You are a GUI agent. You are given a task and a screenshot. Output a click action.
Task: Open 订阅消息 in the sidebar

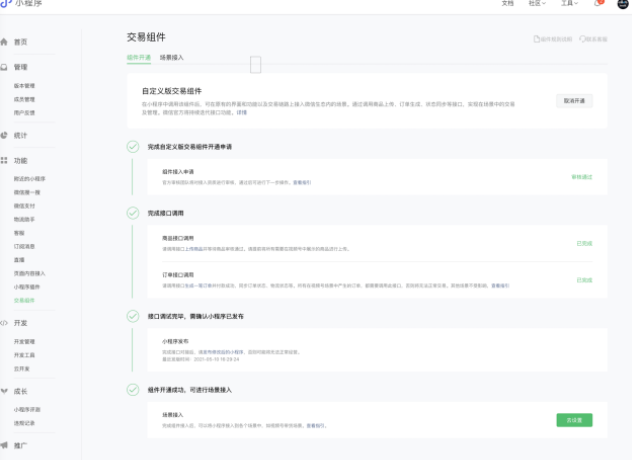coord(24,246)
